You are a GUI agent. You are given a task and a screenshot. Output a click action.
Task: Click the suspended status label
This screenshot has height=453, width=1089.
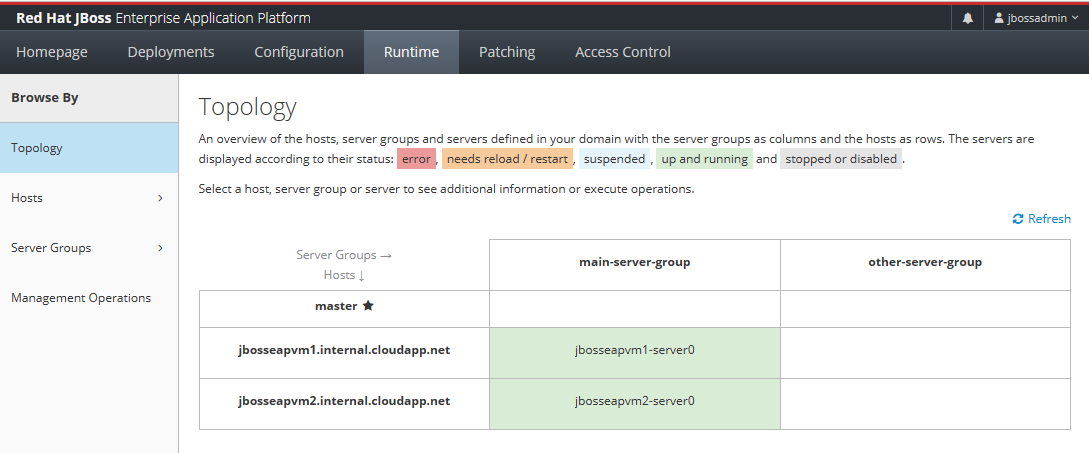point(614,159)
